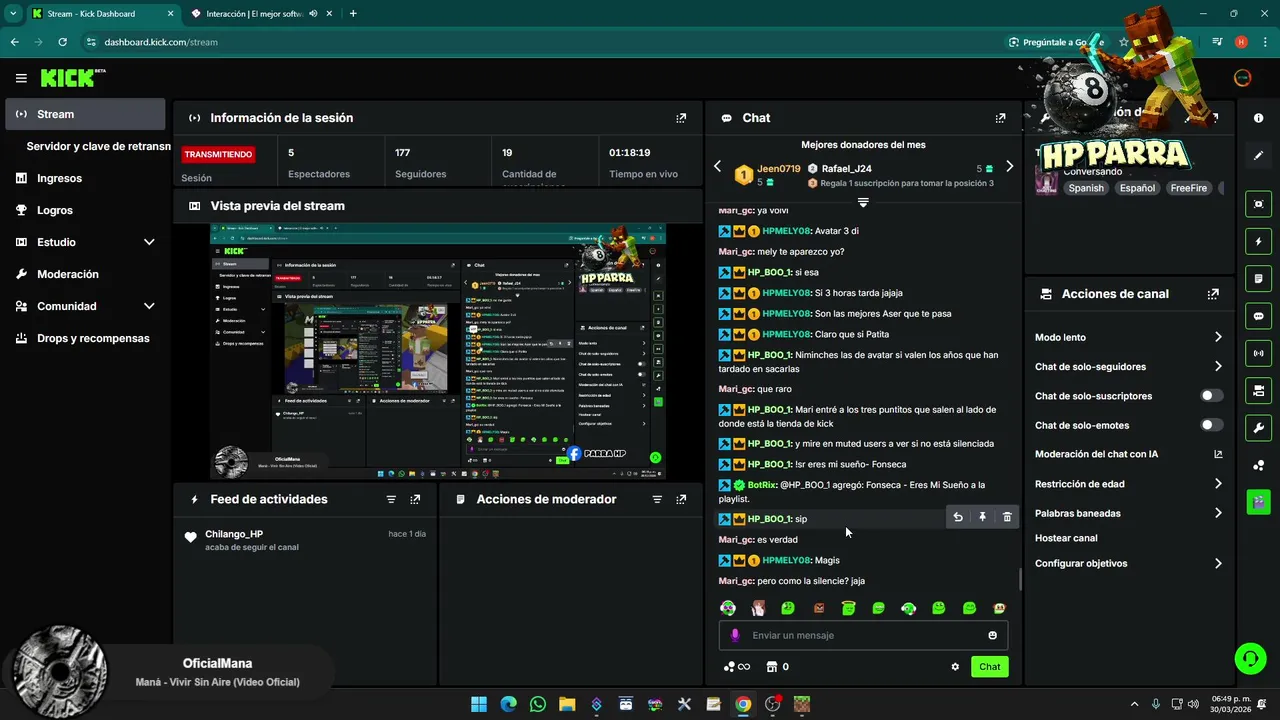
Task: Toggle channel actions panel icon in sidebar
Action: coord(1258,390)
